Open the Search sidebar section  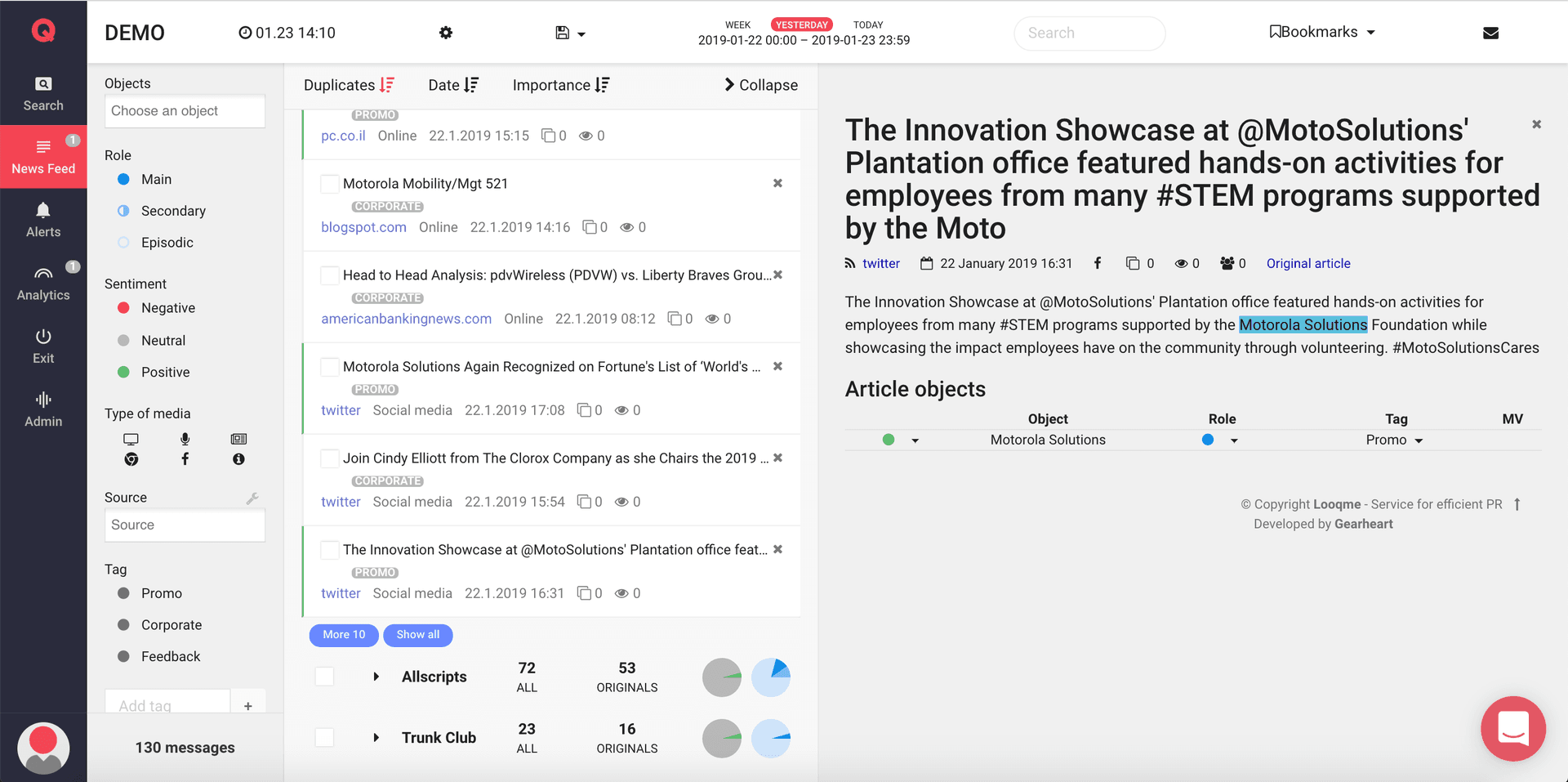[43, 94]
